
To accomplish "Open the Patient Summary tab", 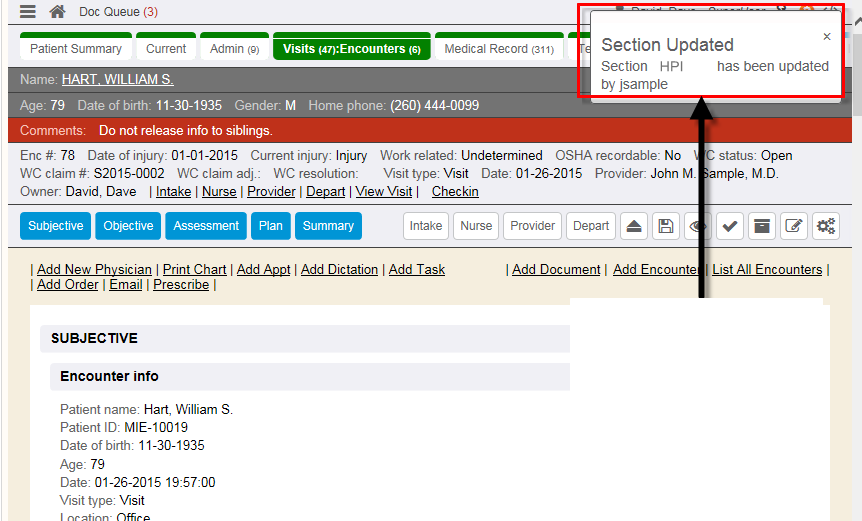I will 75,49.
